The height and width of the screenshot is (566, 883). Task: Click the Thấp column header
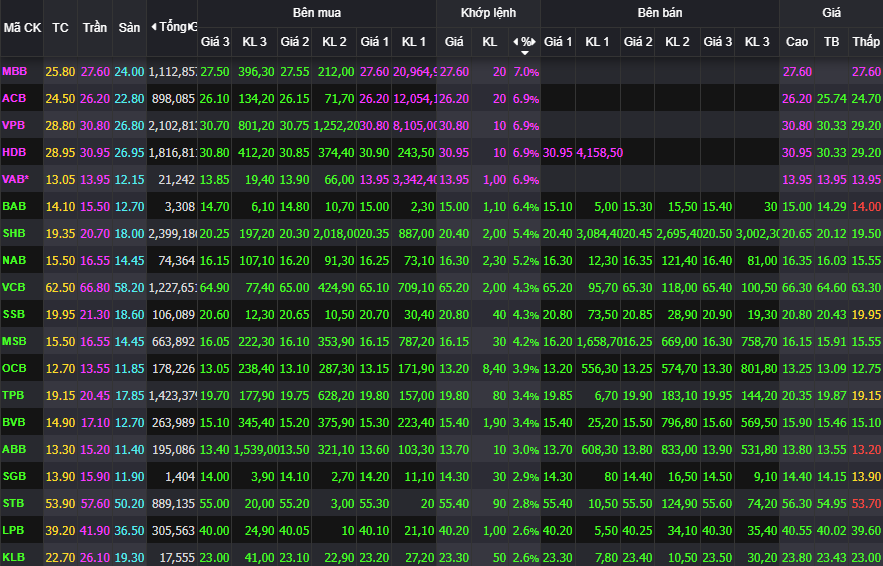[865, 42]
